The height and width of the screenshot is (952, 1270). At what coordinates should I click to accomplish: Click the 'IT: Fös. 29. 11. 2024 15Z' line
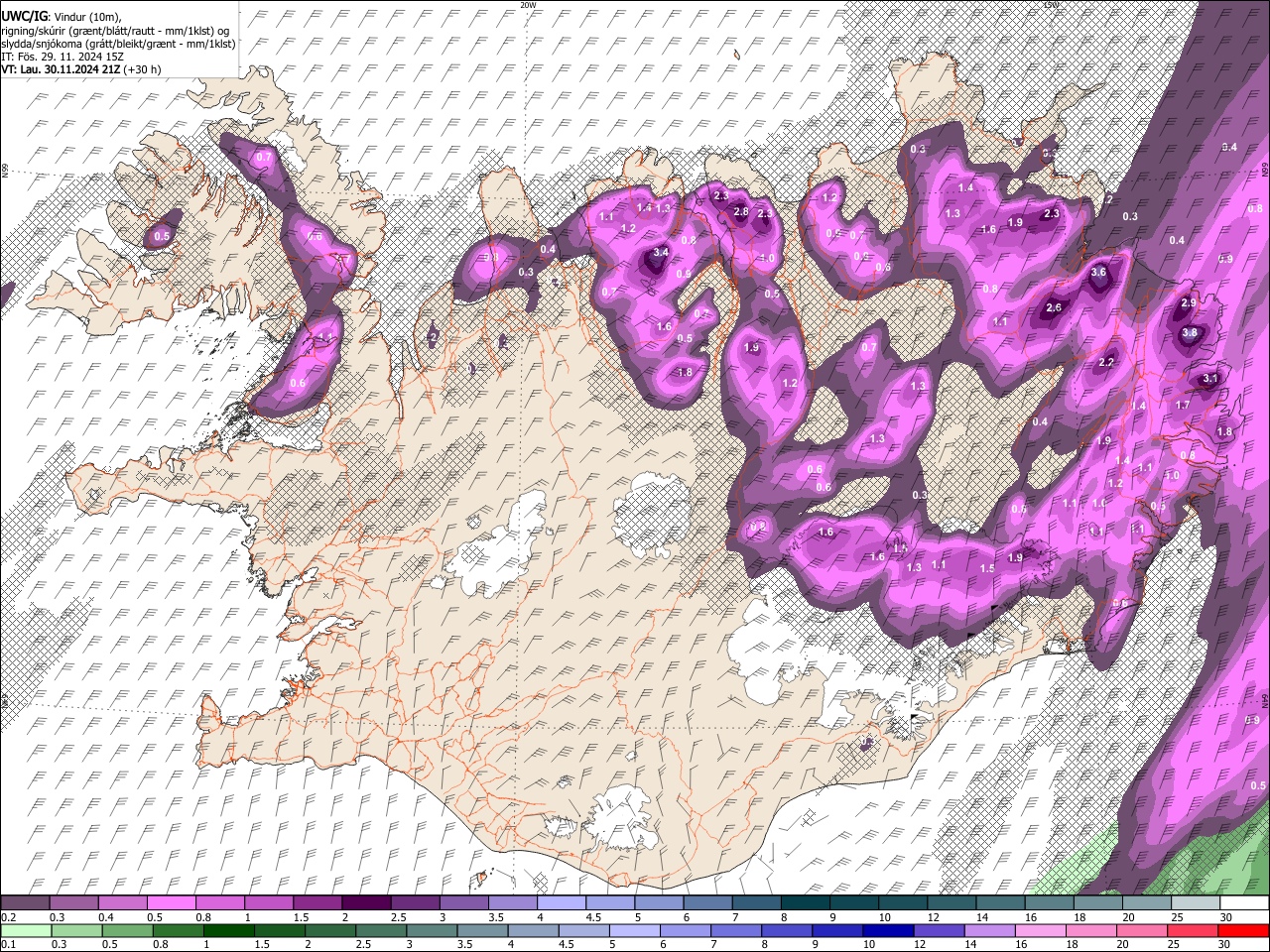[63, 57]
